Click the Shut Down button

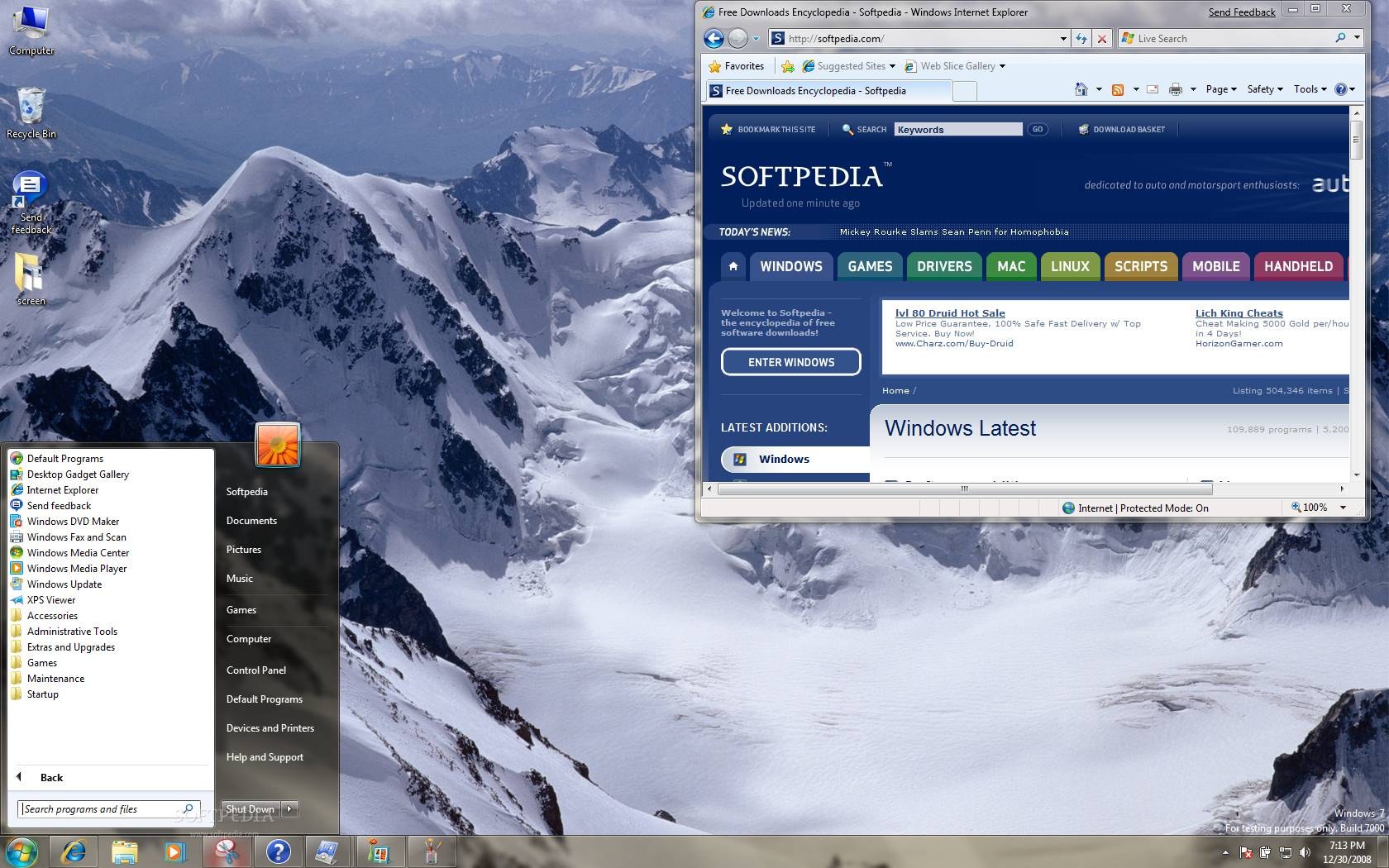pyautogui.click(x=251, y=808)
